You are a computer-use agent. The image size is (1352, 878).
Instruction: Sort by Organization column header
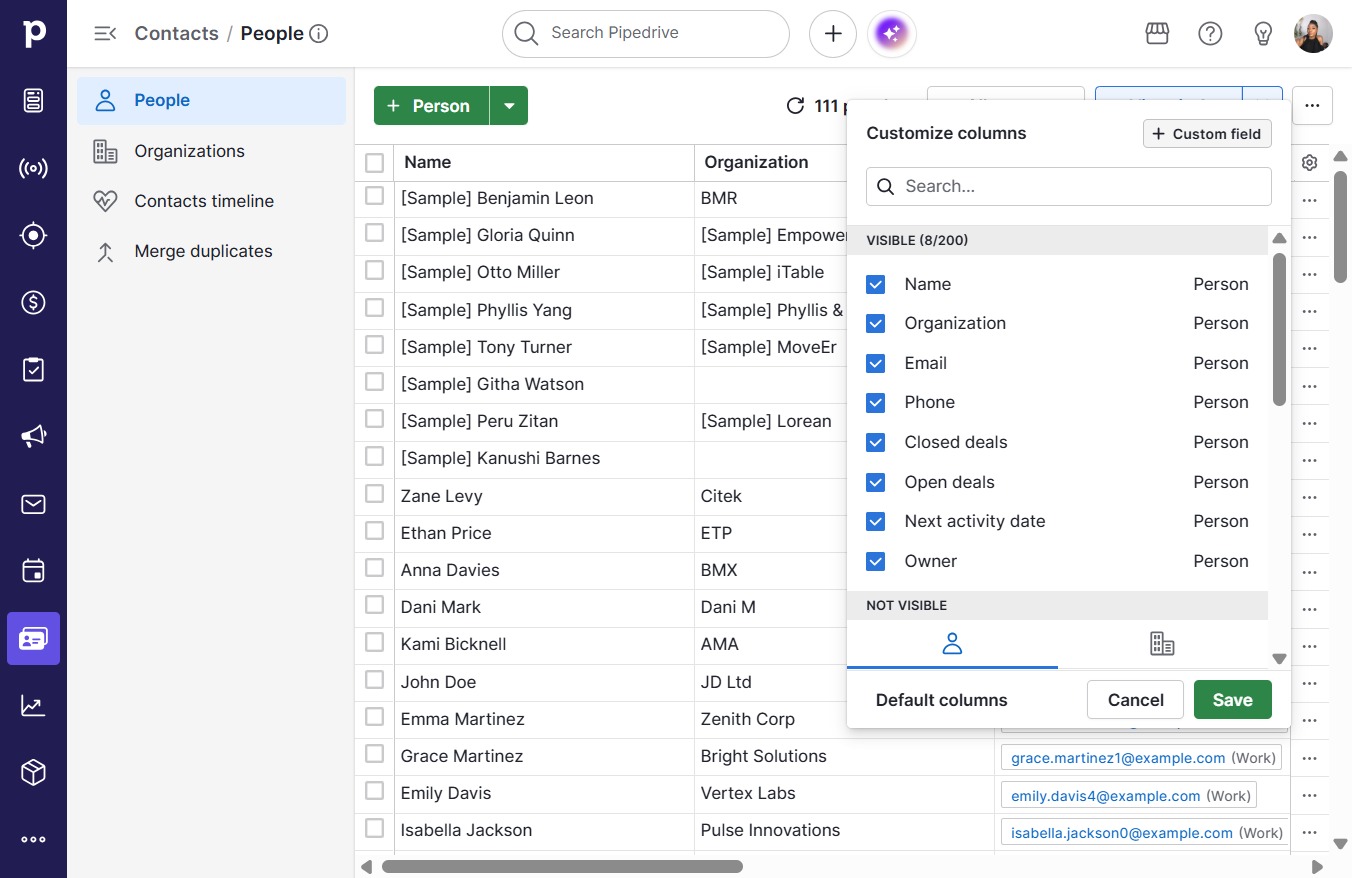tap(756, 162)
